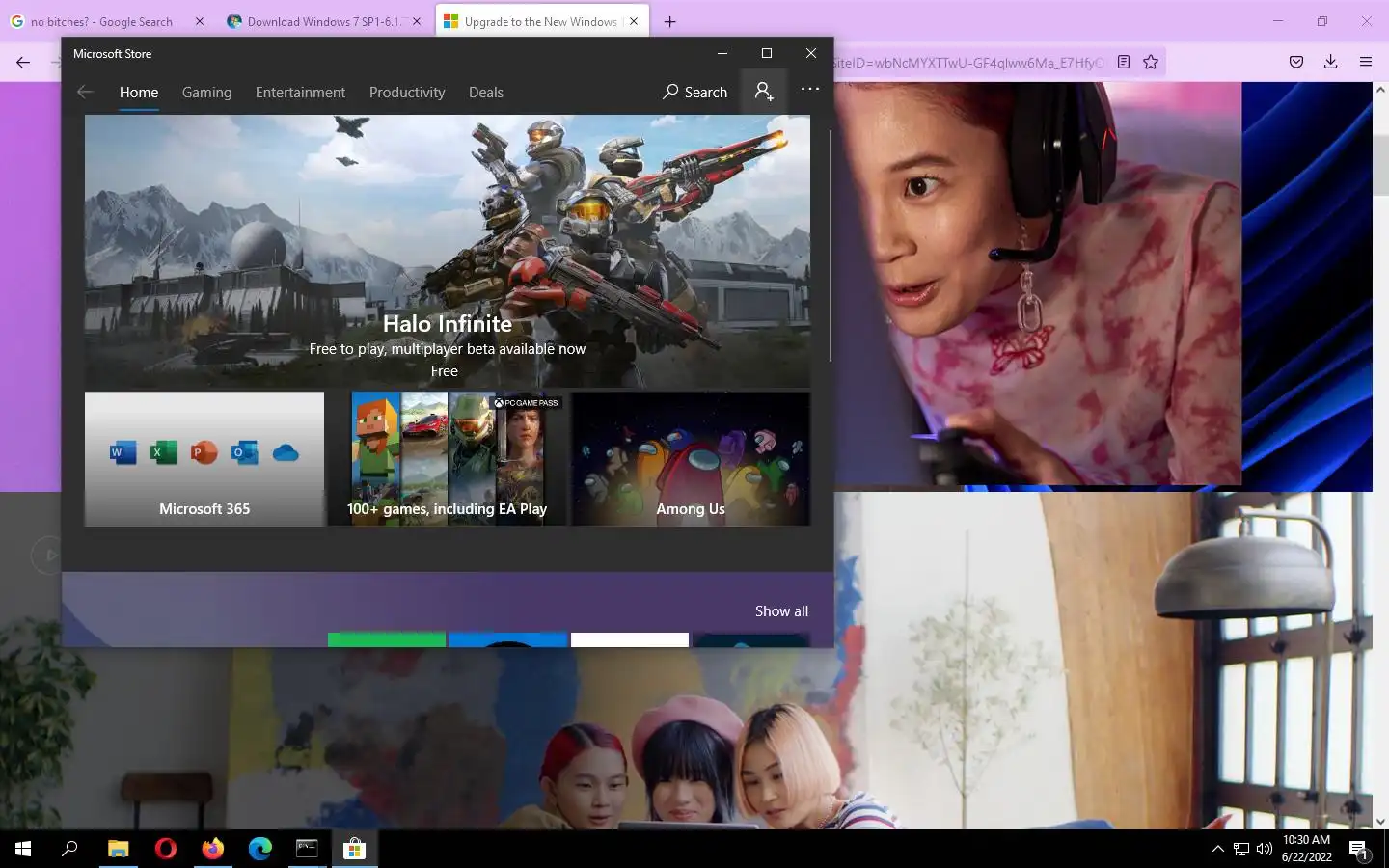Screen dimensions: 1389x868
Task: Open the notification center icon
Action: point(1359,850)
